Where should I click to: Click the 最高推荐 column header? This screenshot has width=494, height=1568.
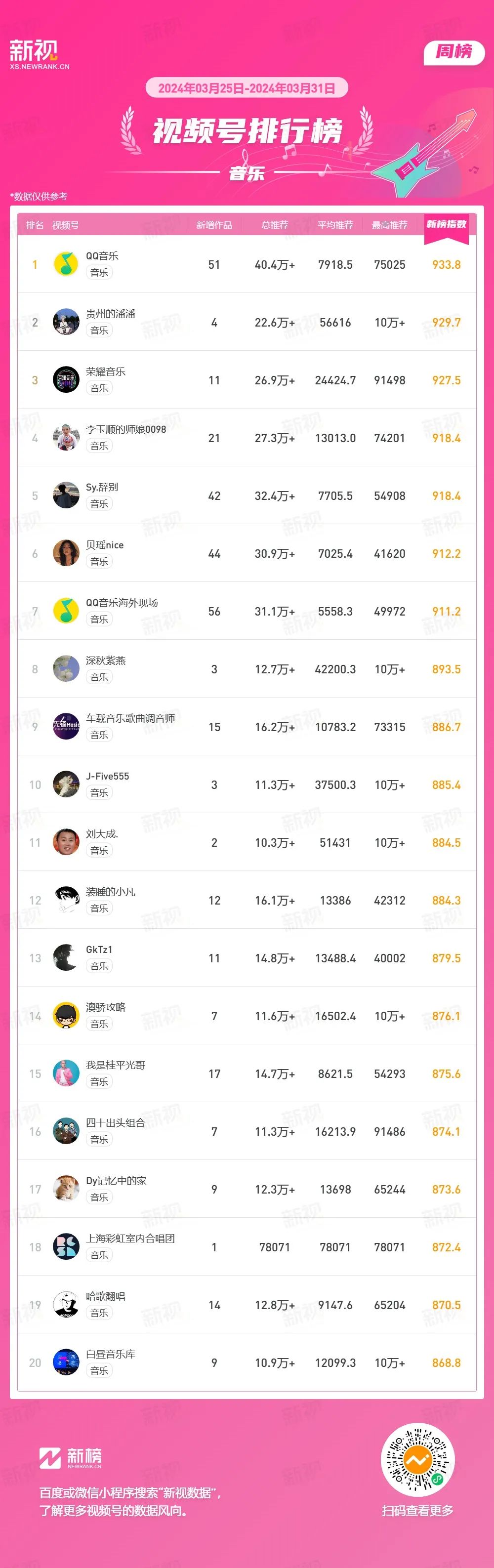389,225
